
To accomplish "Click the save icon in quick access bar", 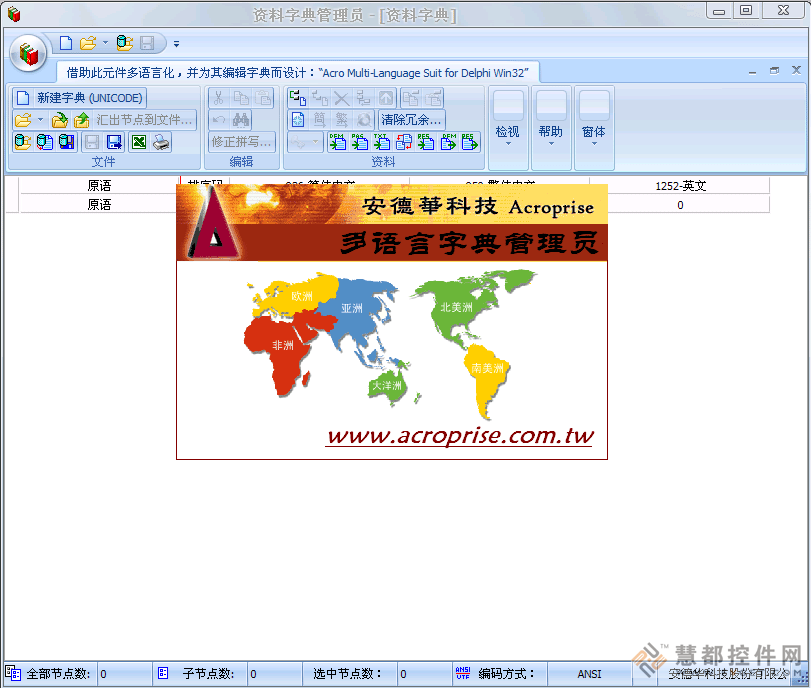I will [x=147, y=43].
